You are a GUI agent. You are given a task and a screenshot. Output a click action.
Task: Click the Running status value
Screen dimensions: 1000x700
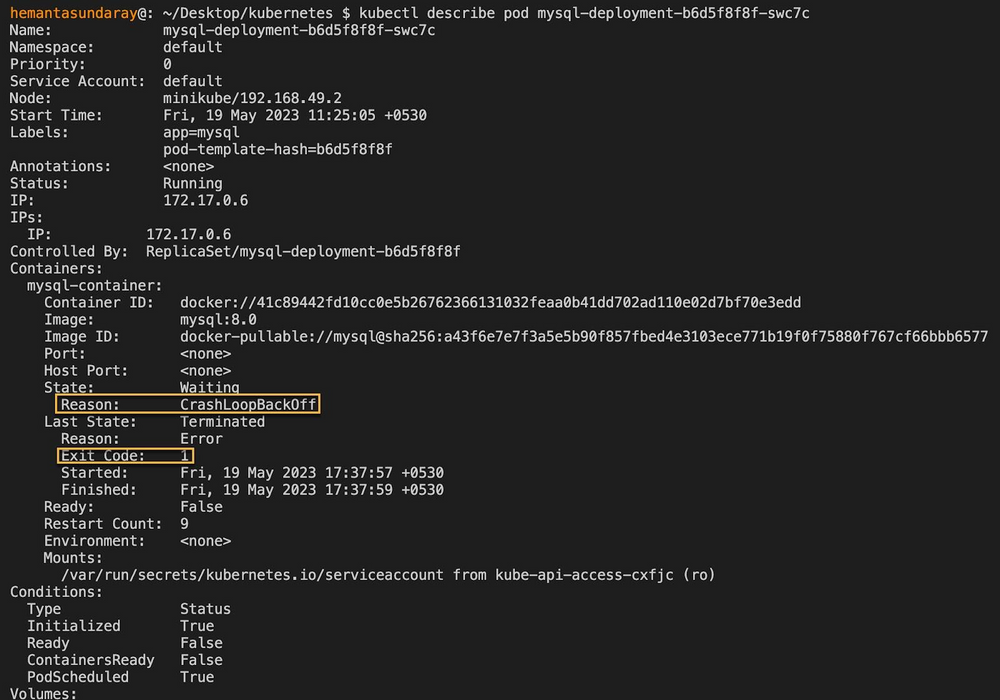point(192,183)
